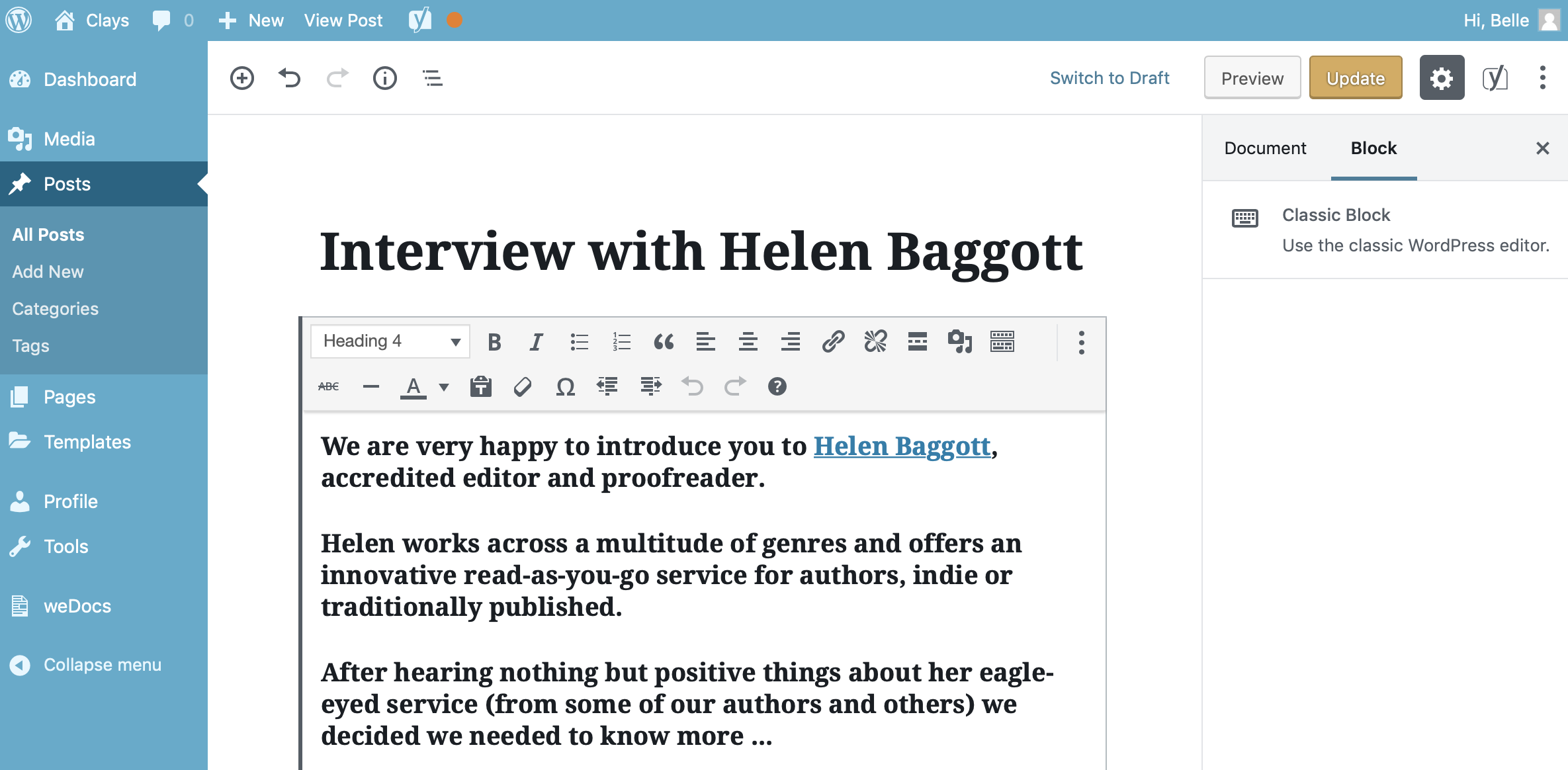
Task: Apply text color with A icon
Action: (x=414, y=386)
